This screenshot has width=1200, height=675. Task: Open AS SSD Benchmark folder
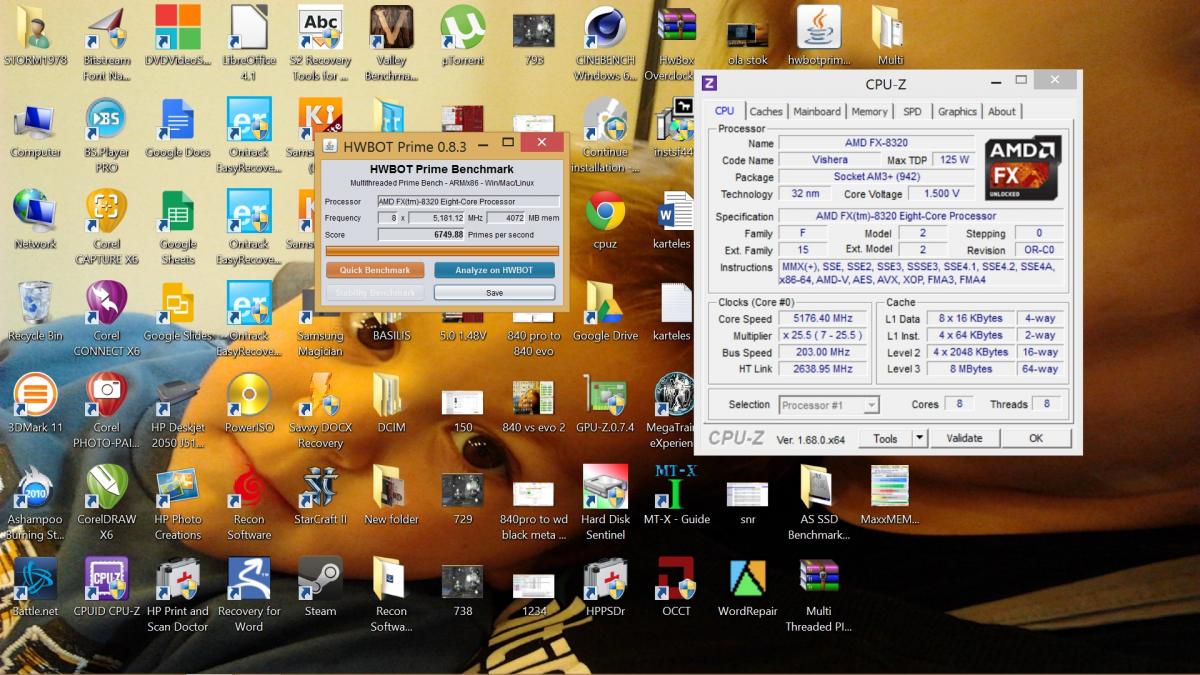click(820, 502)
